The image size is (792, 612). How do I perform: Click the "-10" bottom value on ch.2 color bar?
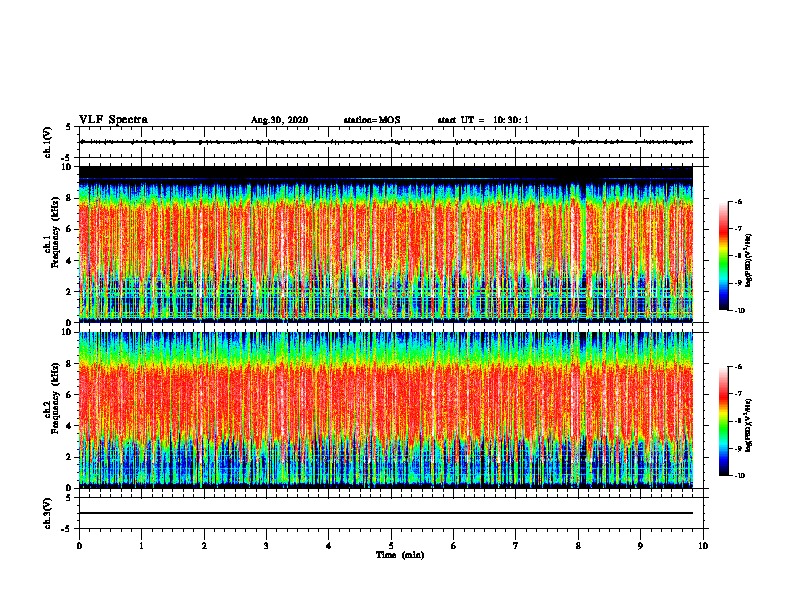pos(739,475)
